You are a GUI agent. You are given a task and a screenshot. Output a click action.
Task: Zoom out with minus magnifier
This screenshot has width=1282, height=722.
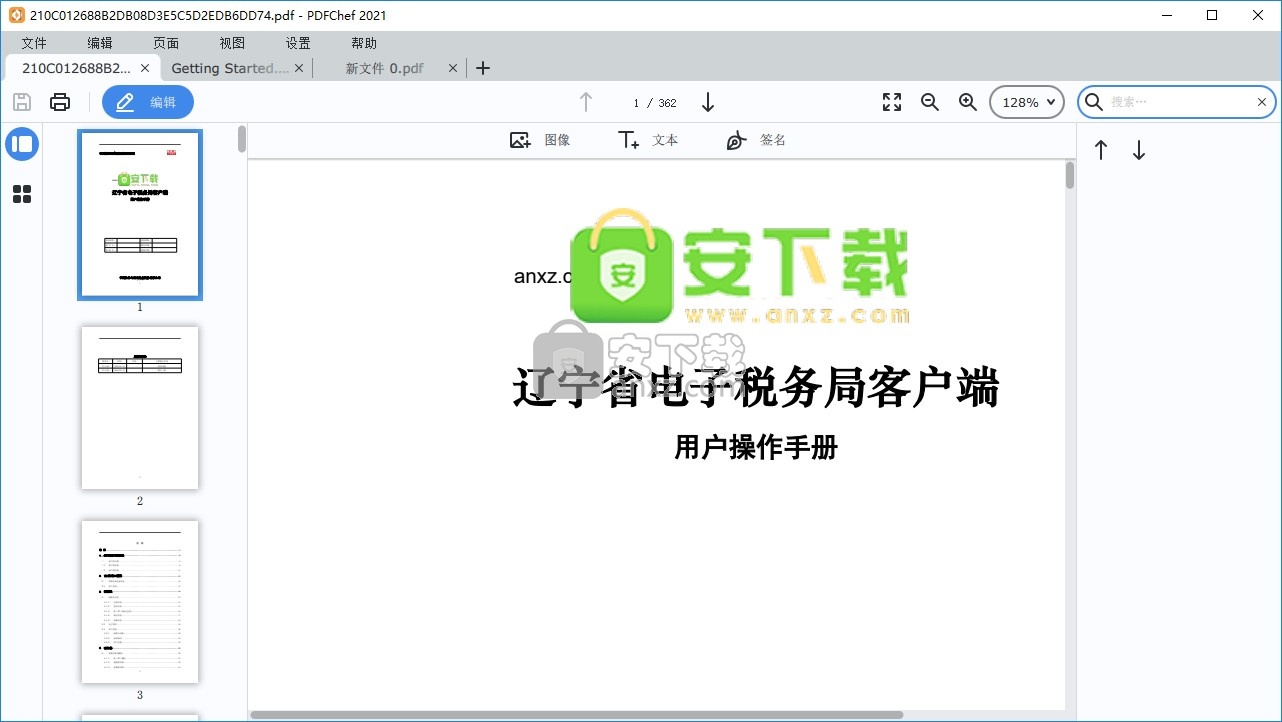[930, 102]
